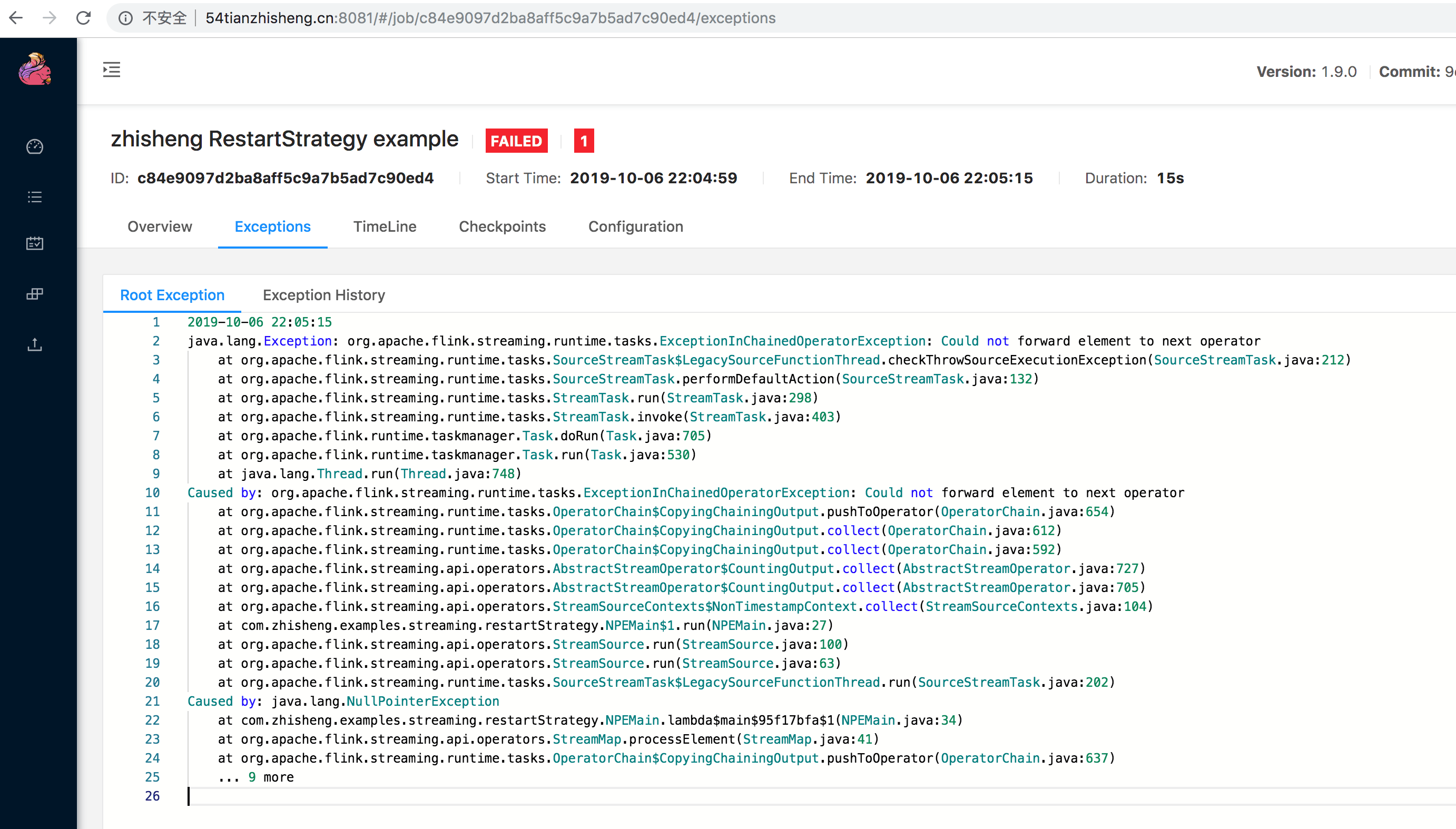Click StreamTask.invoke on line 6
Image resolution: width=1456 pixels, height=829 pixels.
[529, 417]
